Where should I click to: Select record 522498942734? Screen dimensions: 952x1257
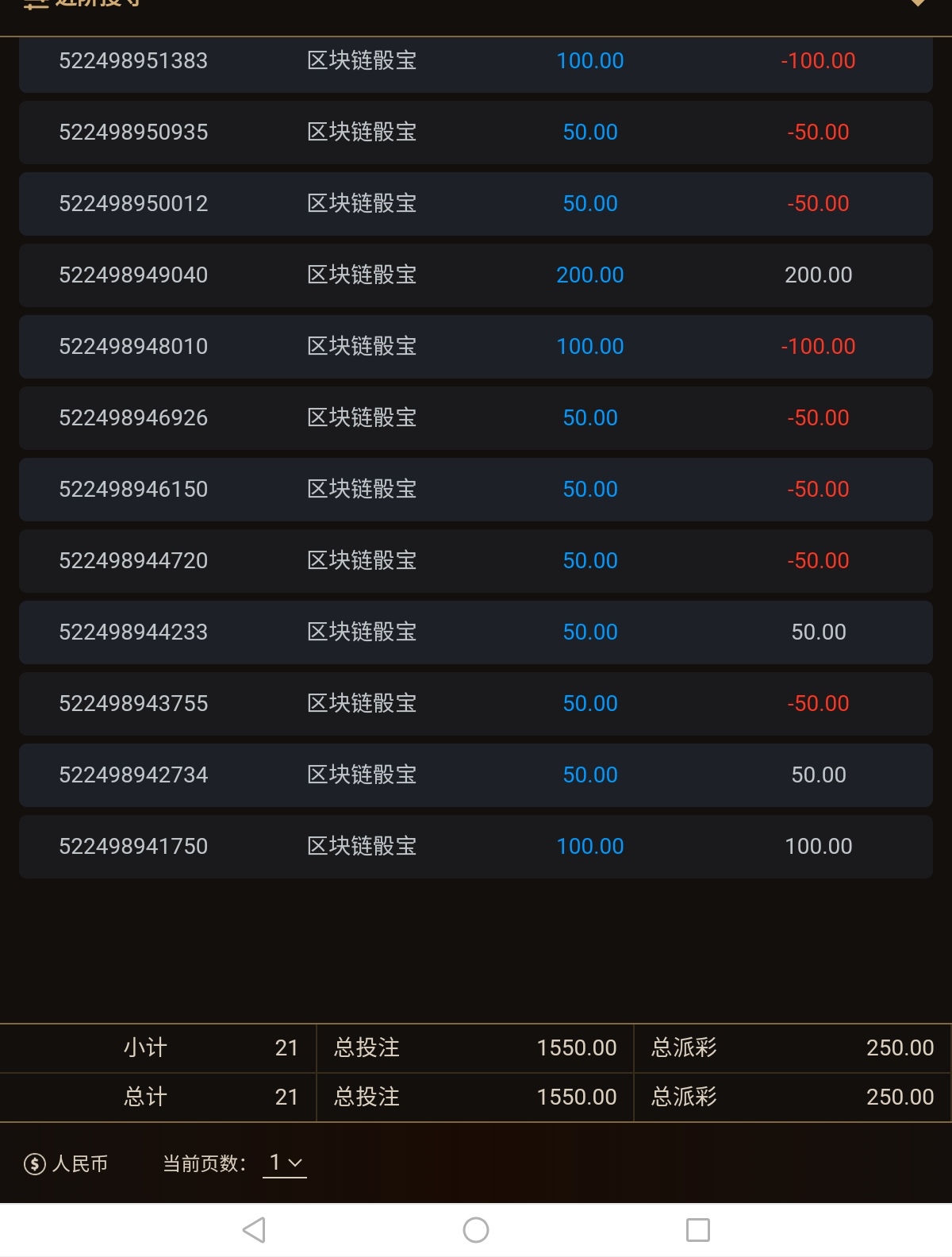(x=133, y=775)
